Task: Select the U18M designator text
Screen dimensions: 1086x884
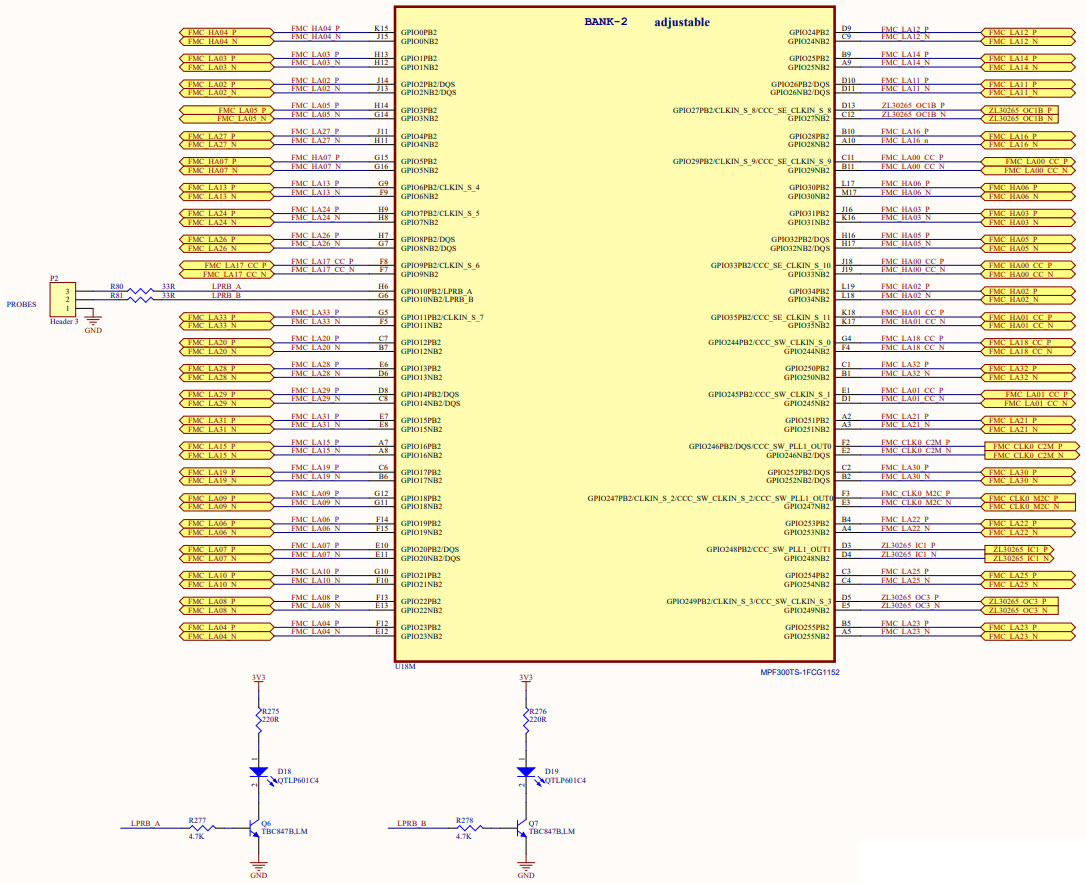Action: point(404,665)
